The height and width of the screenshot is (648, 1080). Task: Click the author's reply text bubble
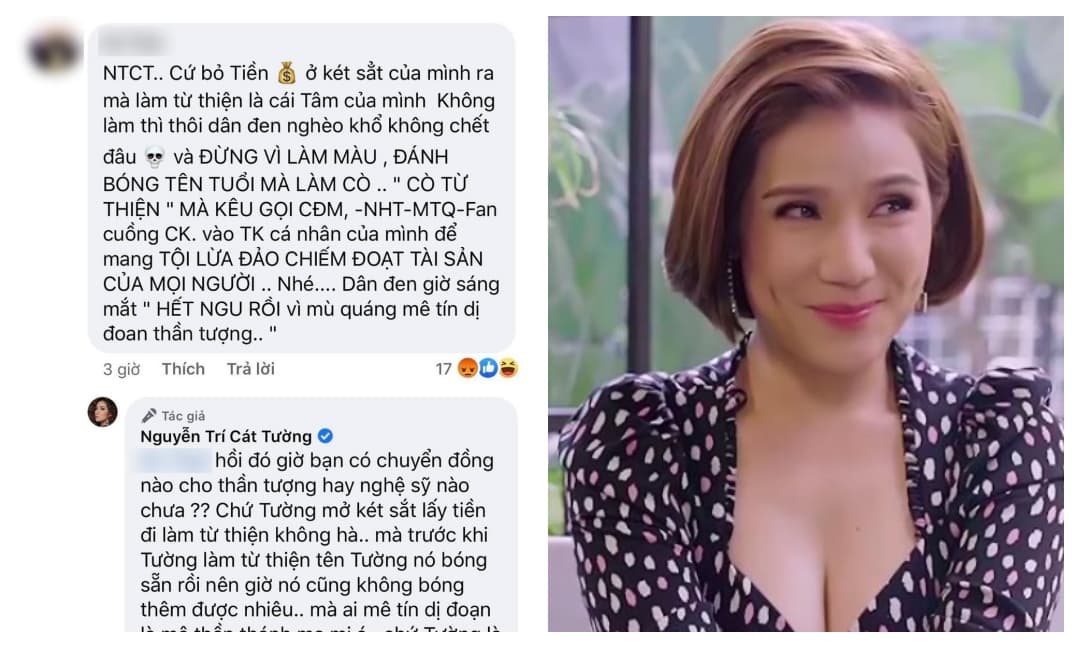(321, 514)
